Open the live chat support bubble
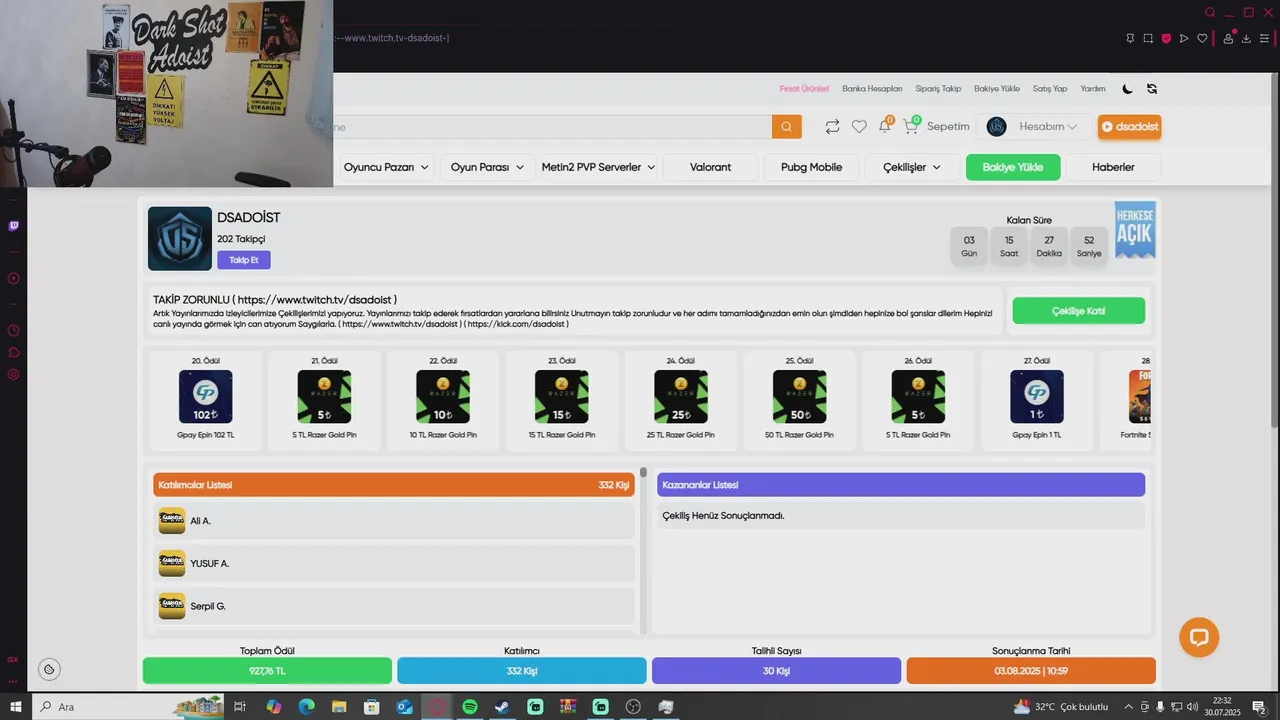 tap(1199, 637)
